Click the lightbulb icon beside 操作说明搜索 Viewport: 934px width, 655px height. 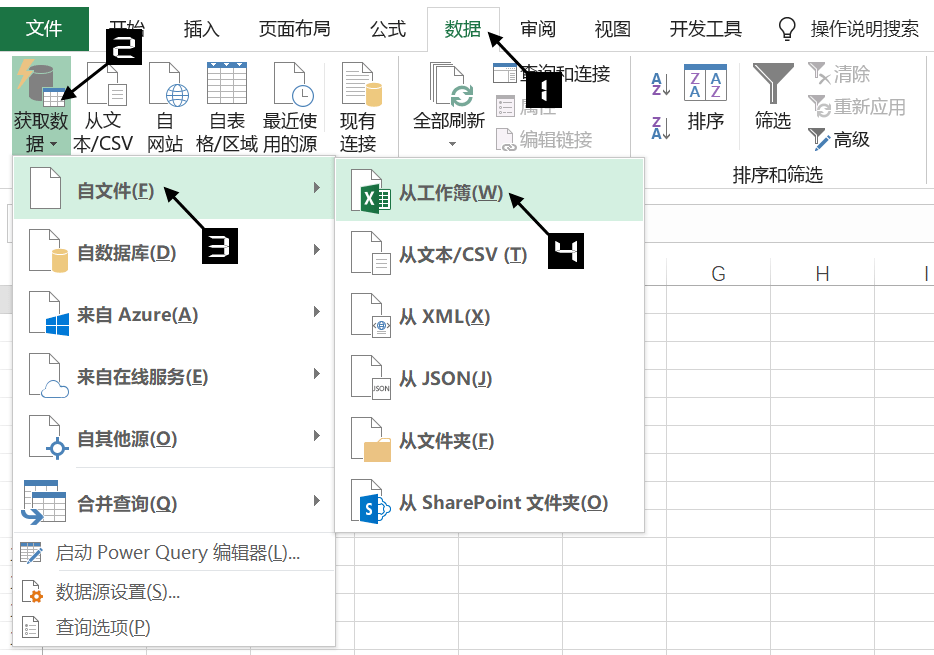[x=787, y=29]
